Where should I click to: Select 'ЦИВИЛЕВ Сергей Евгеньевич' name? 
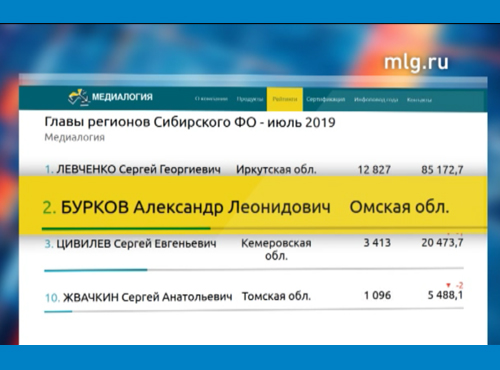coord(136,244)
